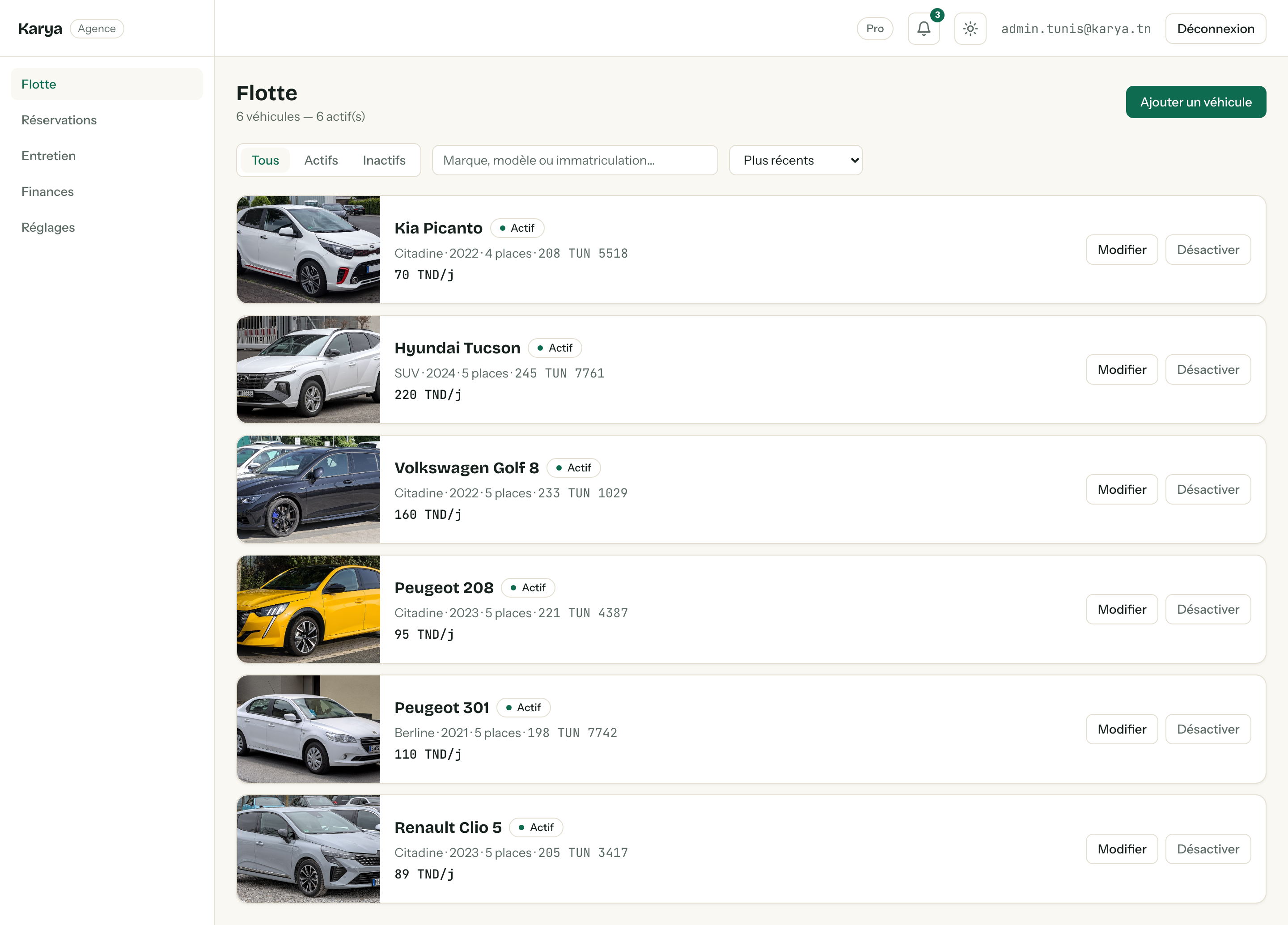Select the Tous filter
The image size is (1288, 925).
click(265, 160)
